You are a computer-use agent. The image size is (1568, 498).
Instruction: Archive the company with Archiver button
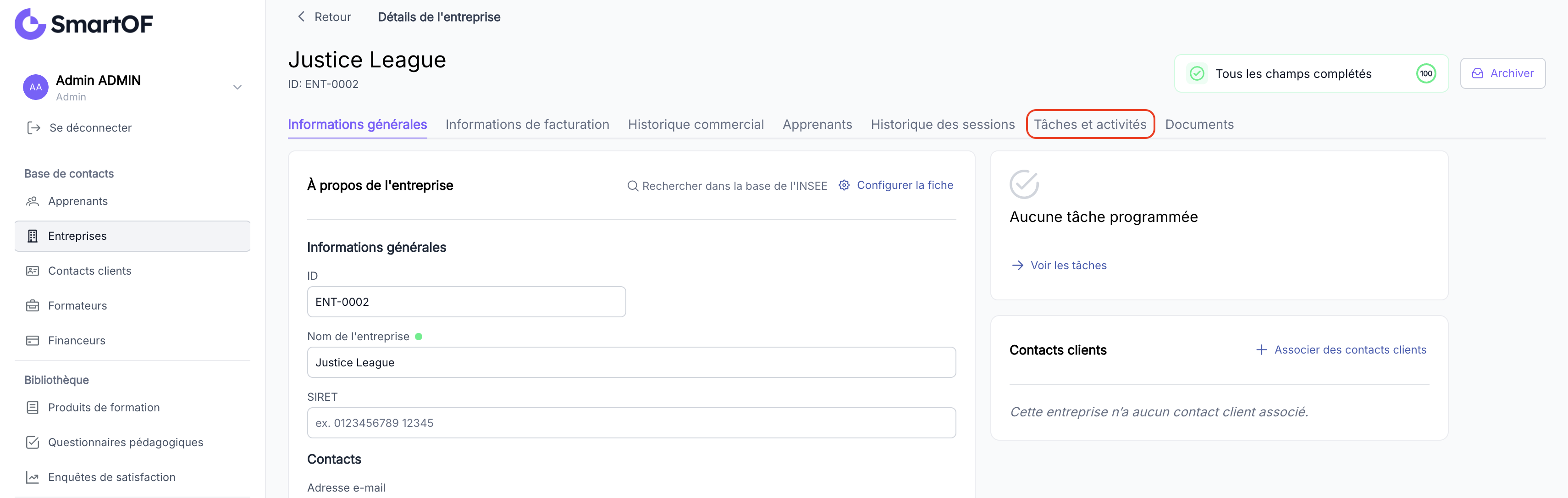[1502, 74]
